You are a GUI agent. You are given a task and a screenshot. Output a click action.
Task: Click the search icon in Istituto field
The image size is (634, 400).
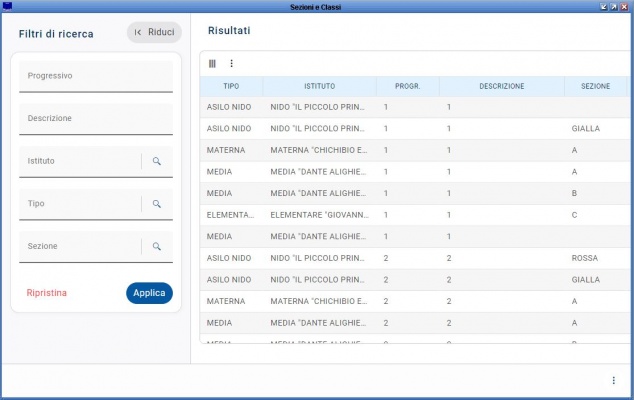click(x=157, y=161)
